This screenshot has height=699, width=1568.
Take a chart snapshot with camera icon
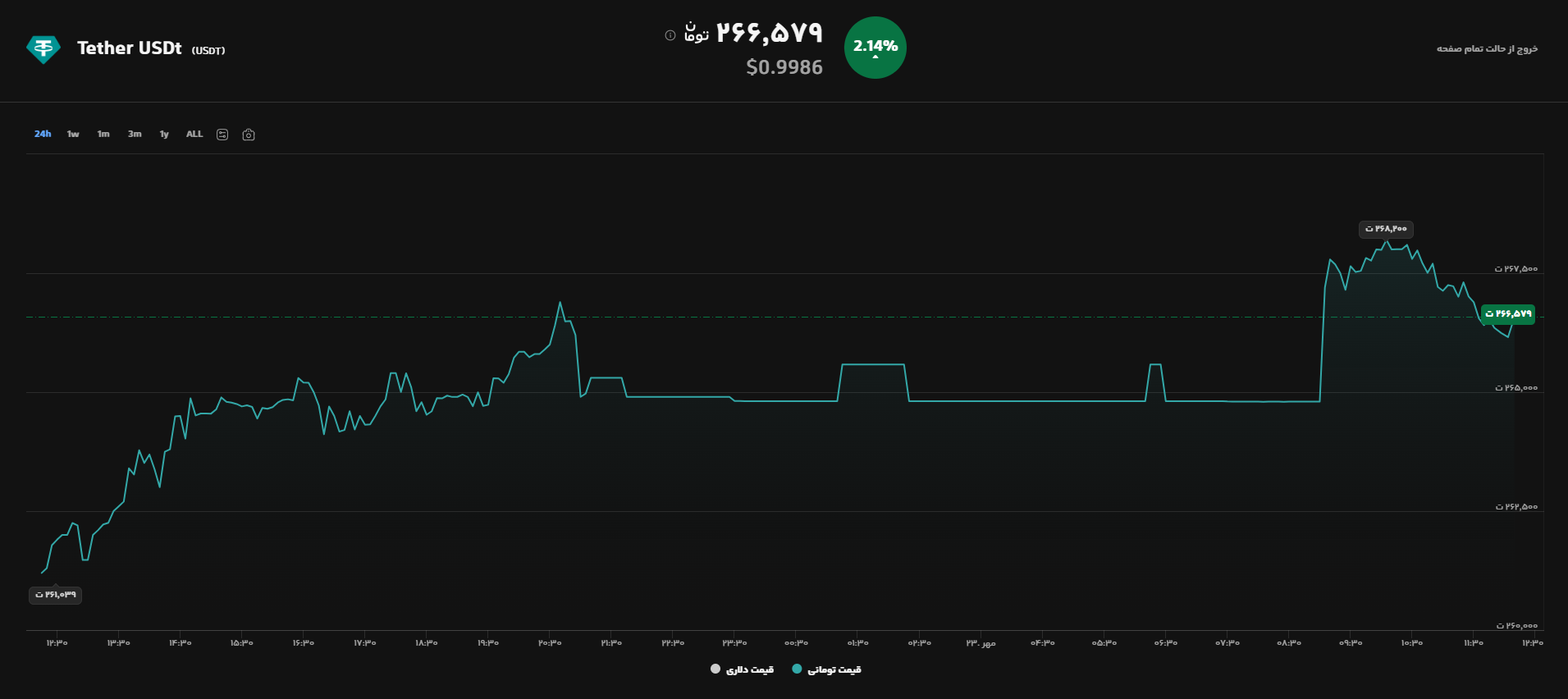(249, 135)
